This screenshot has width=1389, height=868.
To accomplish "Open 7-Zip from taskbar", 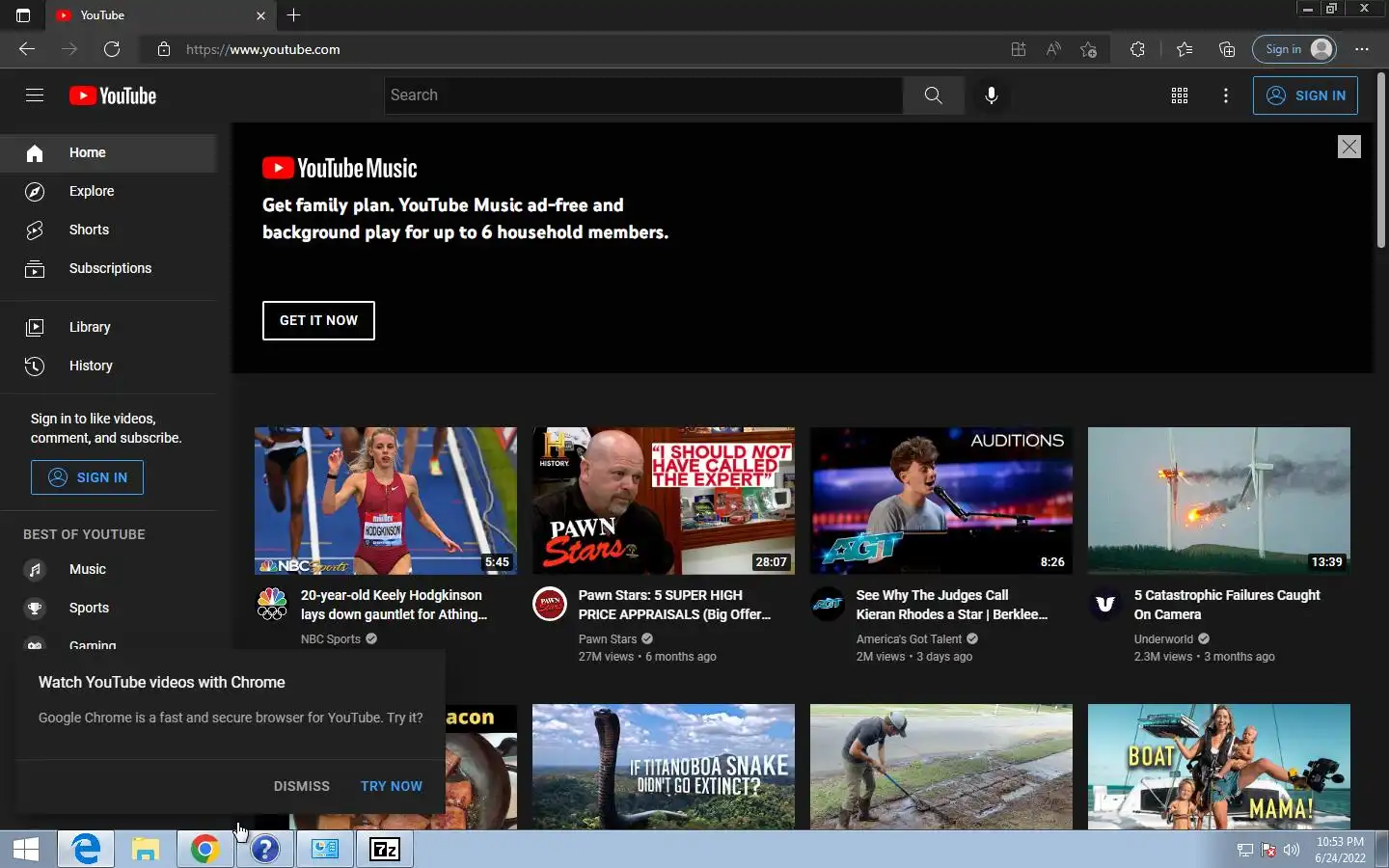I will [385, 849].
